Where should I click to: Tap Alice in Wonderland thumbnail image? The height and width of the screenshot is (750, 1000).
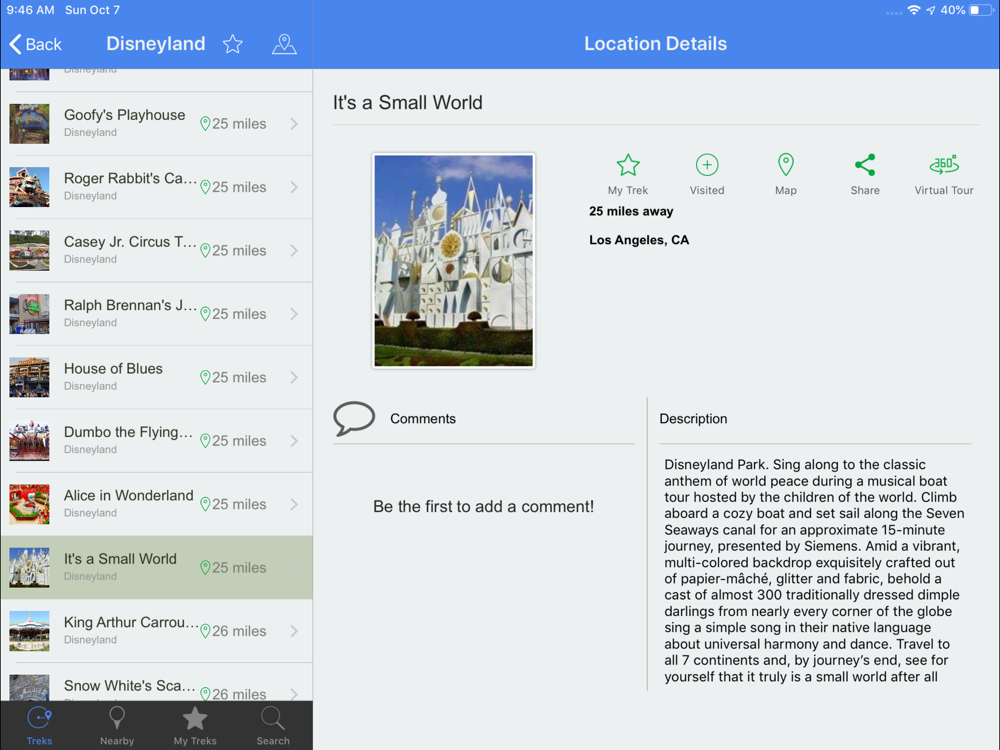point(29,504)
